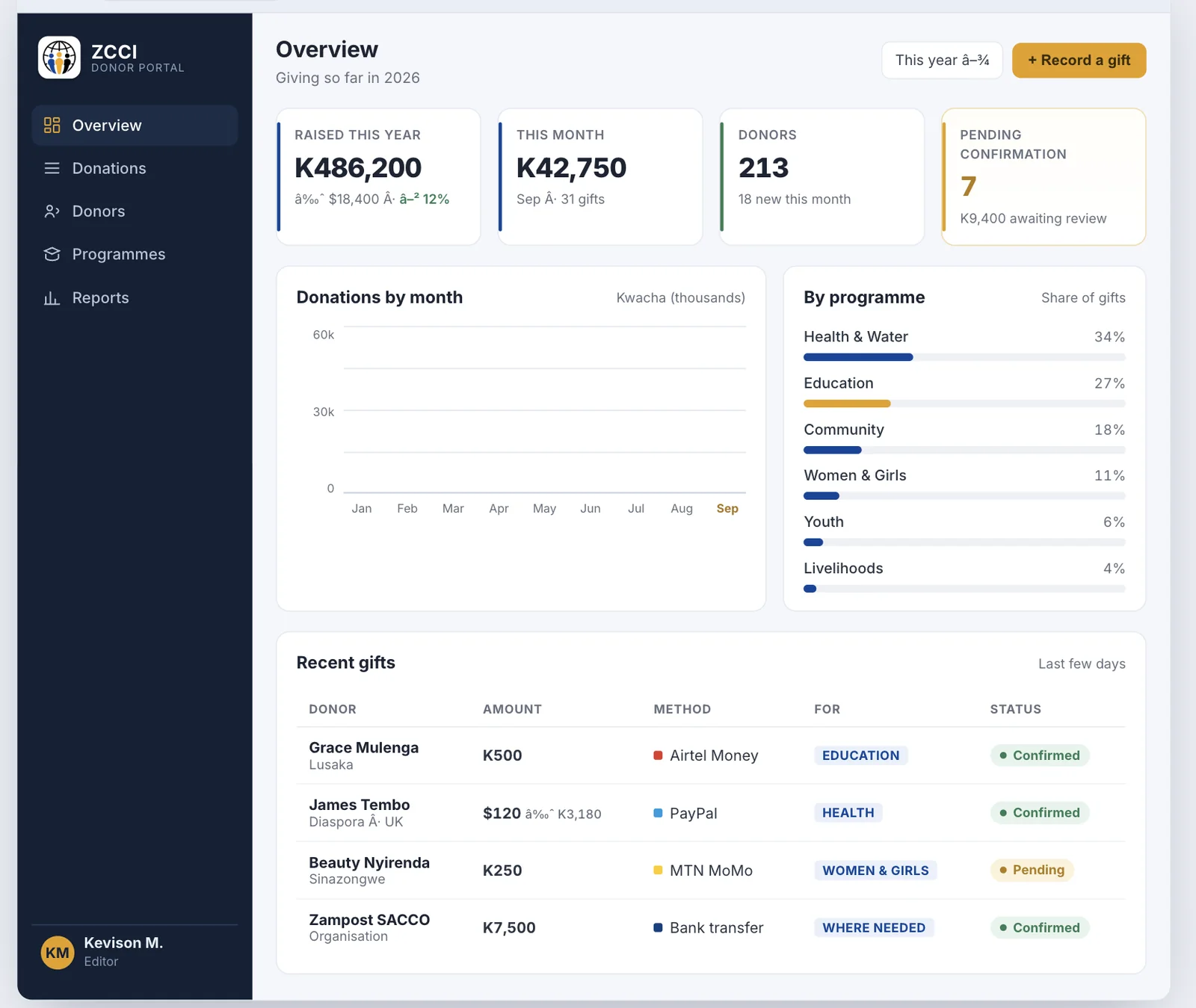Viewport: 1196px width, 1008px height.
Task: Open the Pending Confirmation summary card
Action: pos(1044,176)
